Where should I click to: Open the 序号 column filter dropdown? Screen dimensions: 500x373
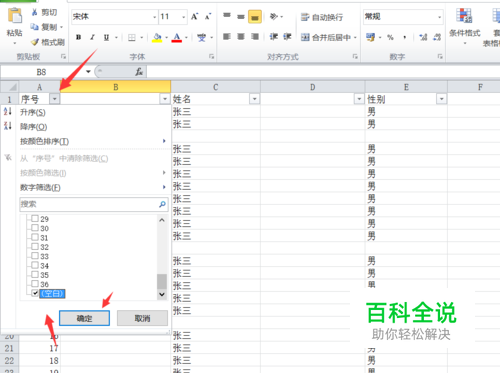tap(54, 99)
